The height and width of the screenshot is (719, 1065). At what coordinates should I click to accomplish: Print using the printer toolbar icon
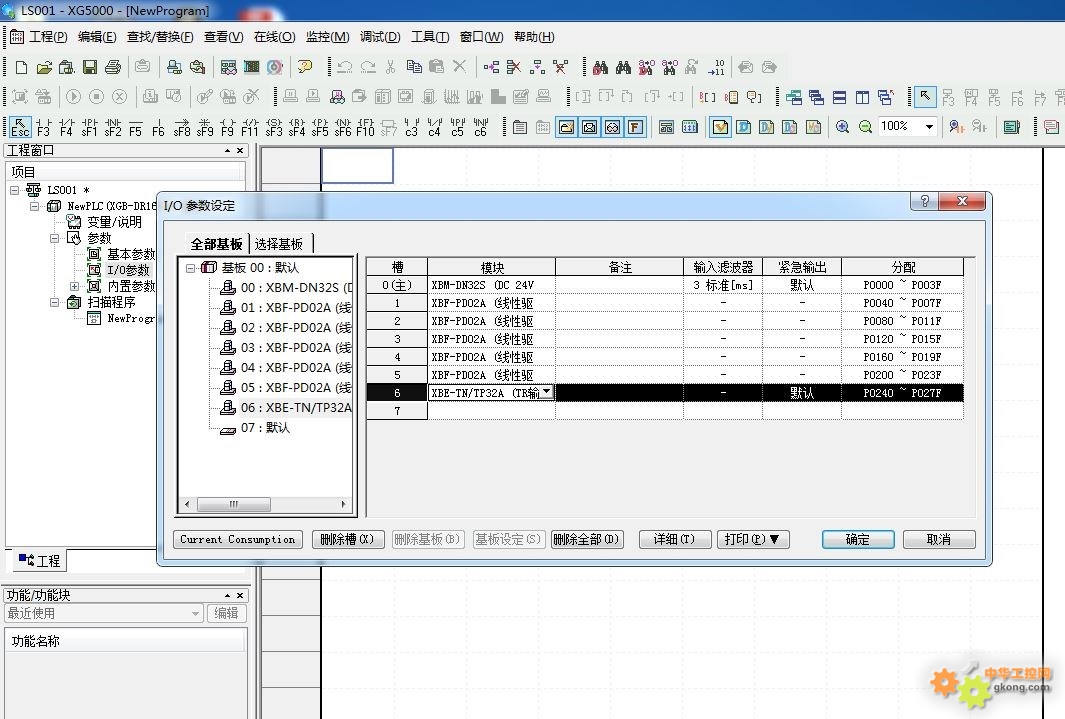point(113,67)
